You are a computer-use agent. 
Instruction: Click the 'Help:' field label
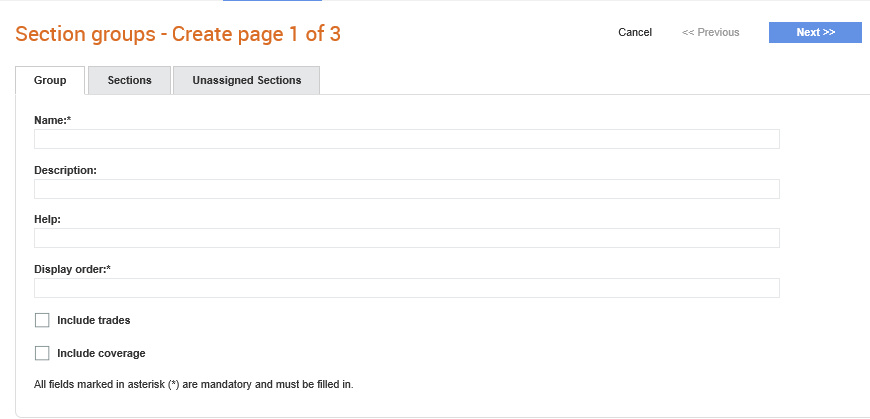click(x=47, y=219)
